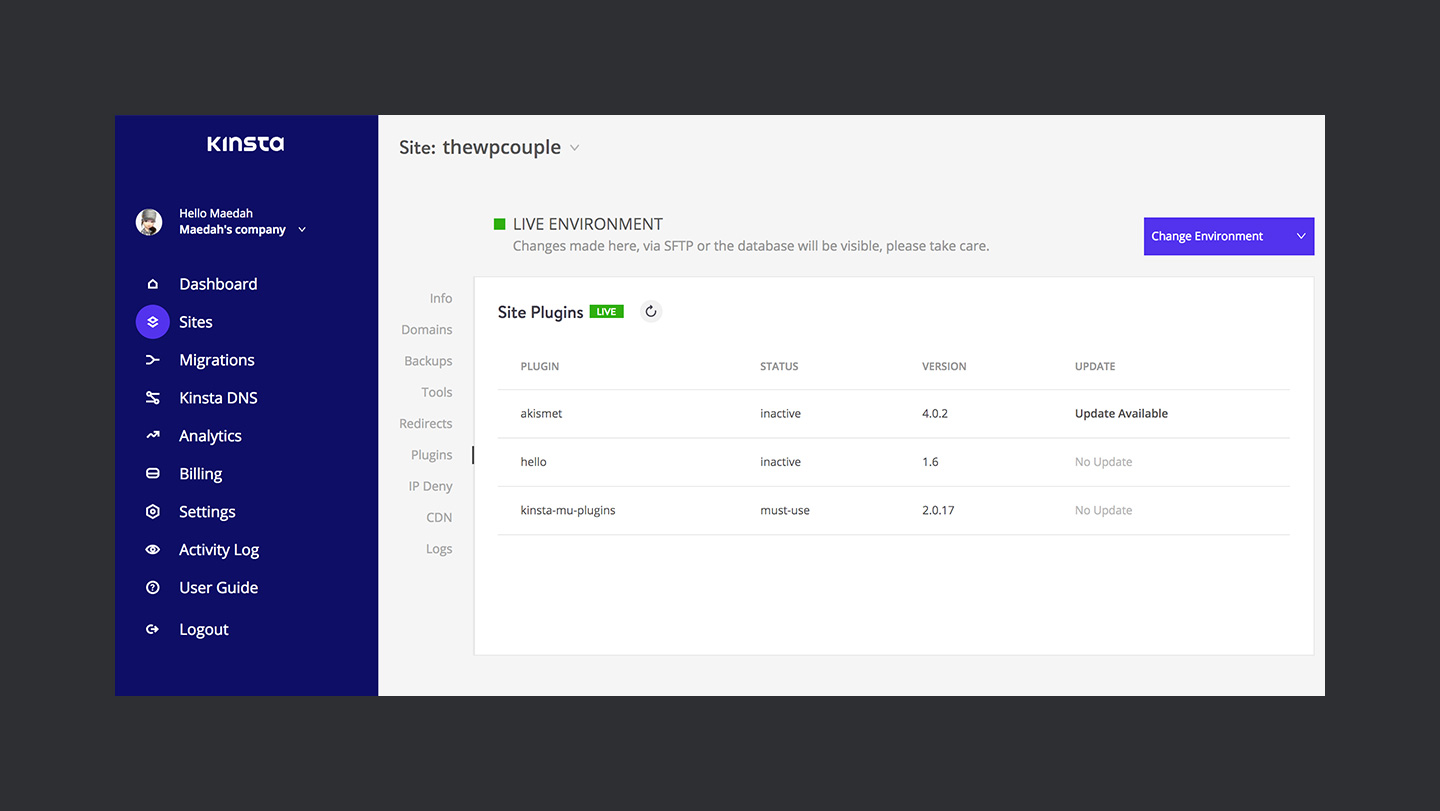Click the LIVE ENVIRONMENT heading
The height and width of the screenshot is (811, 1440).
(x=588, y=225)
